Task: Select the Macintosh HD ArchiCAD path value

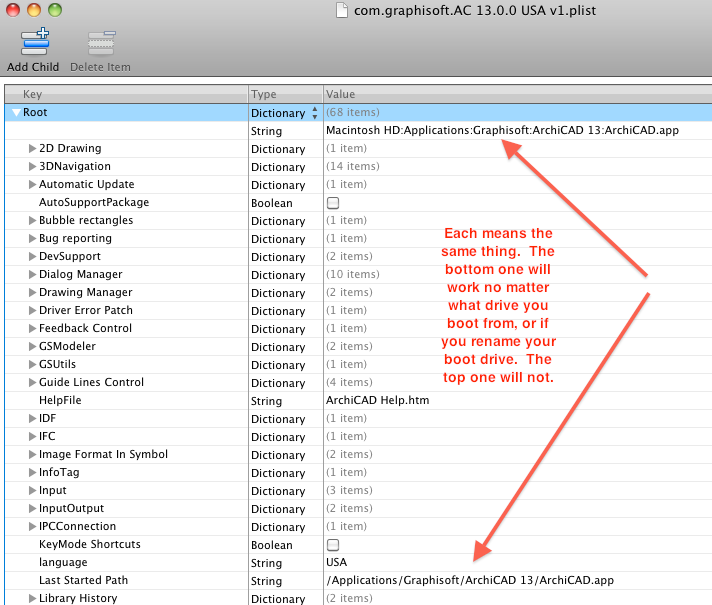Action: tap(502, 130)
